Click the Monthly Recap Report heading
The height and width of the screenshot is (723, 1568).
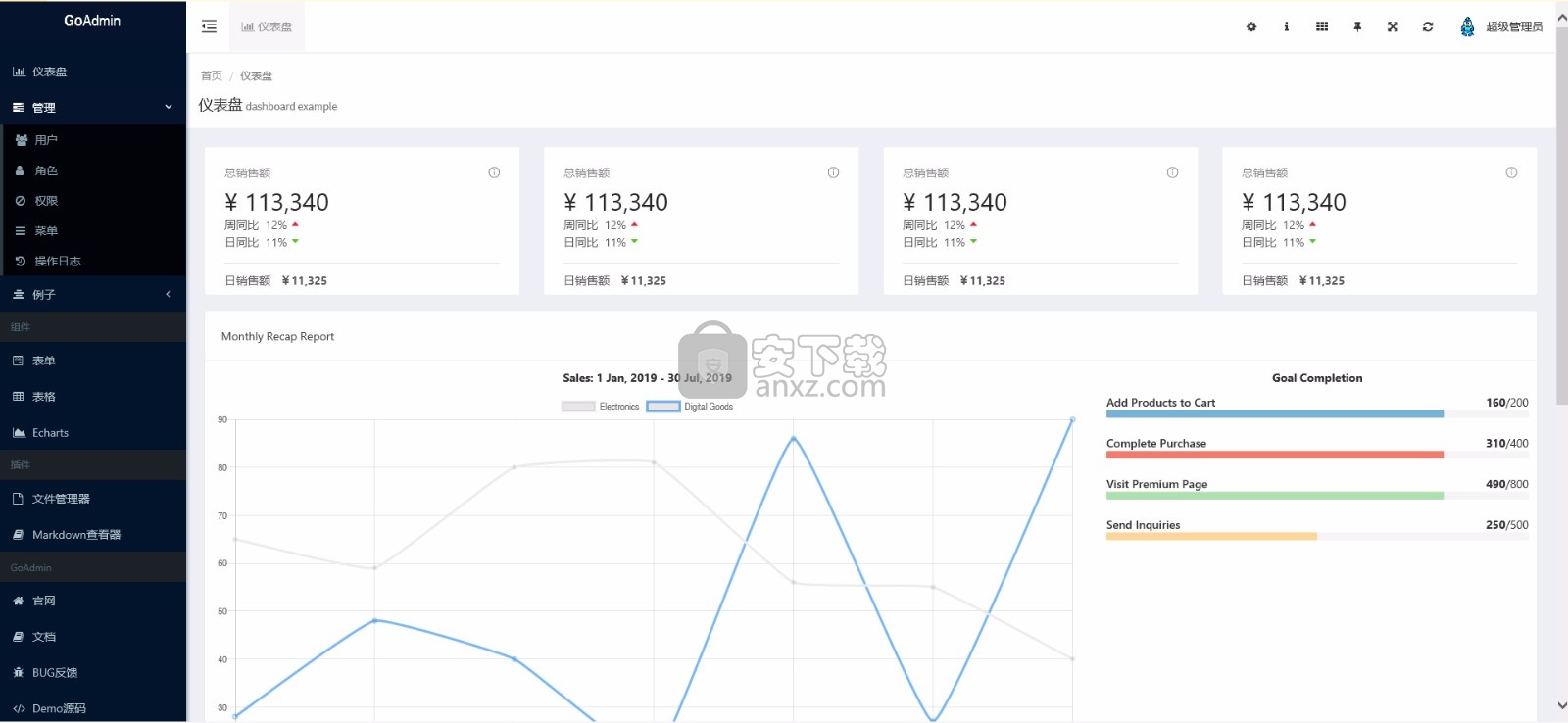tap(277, 336)
